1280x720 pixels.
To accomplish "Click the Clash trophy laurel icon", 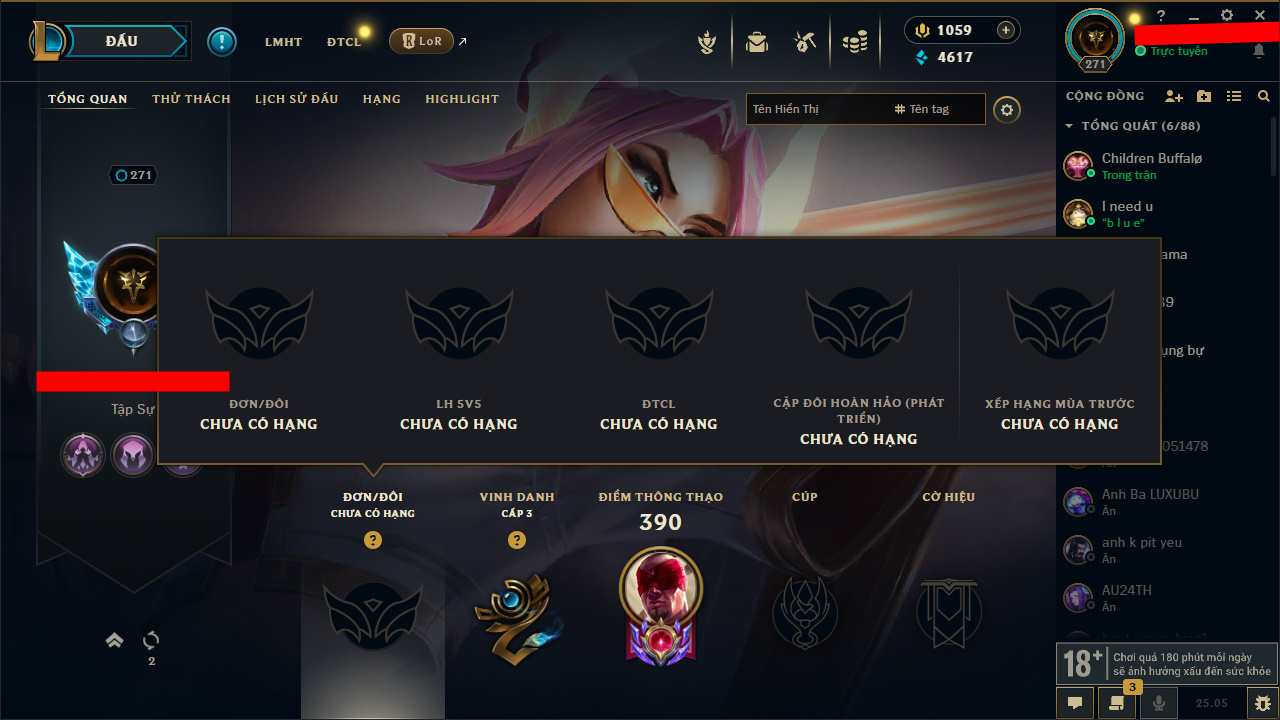I will click(x=708, y=42).
